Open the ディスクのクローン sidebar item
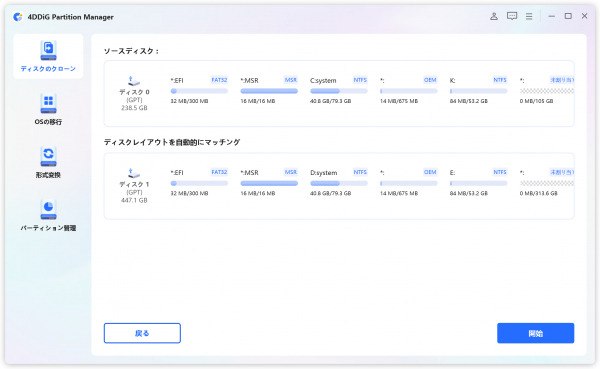The image size is (600, 369). coord(48,56)
